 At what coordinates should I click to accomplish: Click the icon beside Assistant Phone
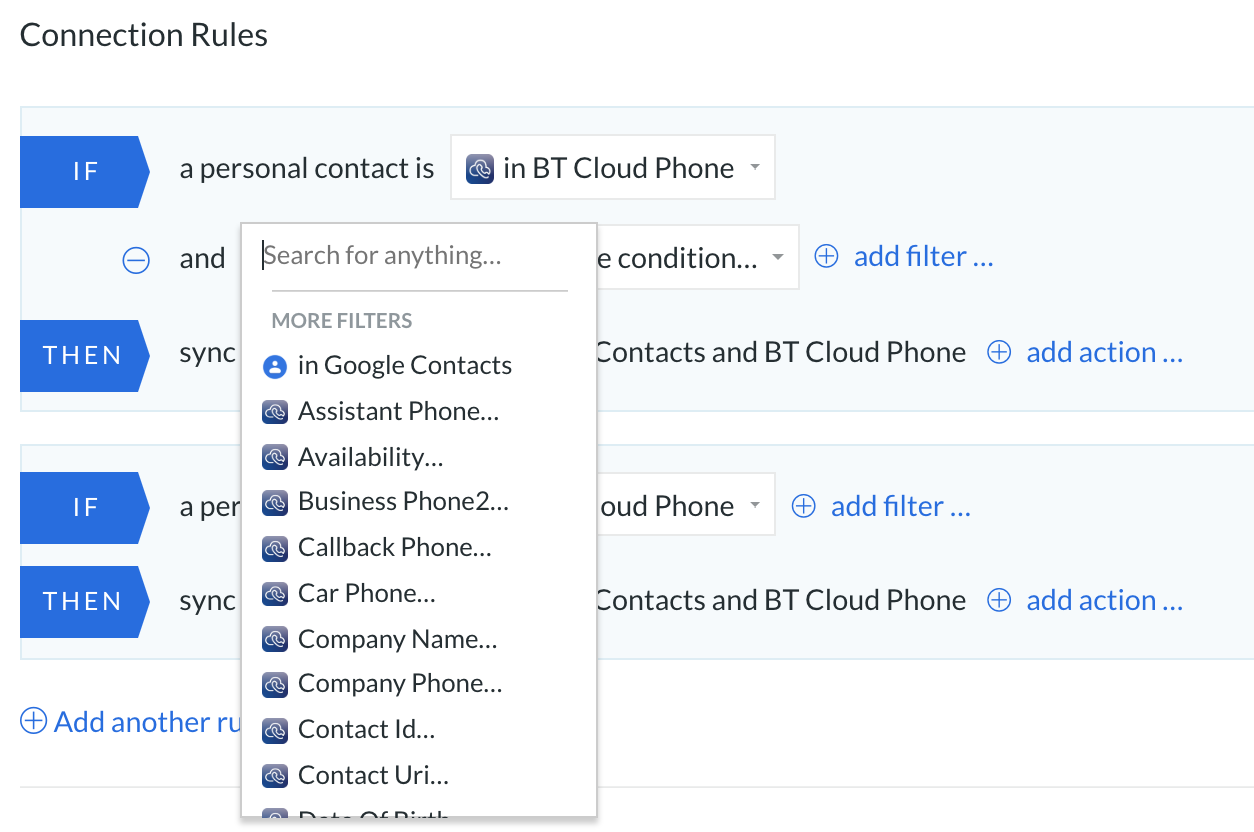(x=274, y=412)
